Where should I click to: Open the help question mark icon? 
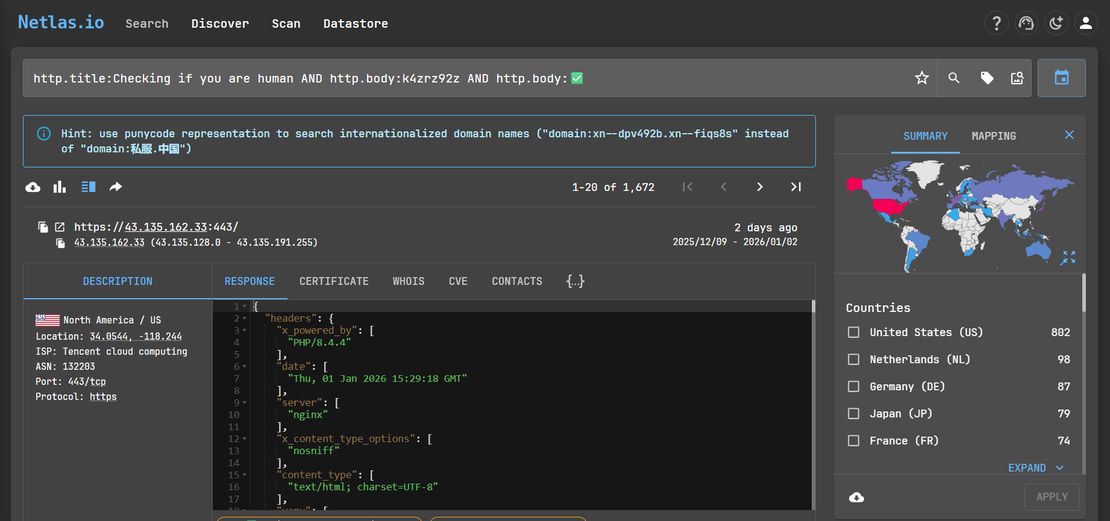pos(996,23)
